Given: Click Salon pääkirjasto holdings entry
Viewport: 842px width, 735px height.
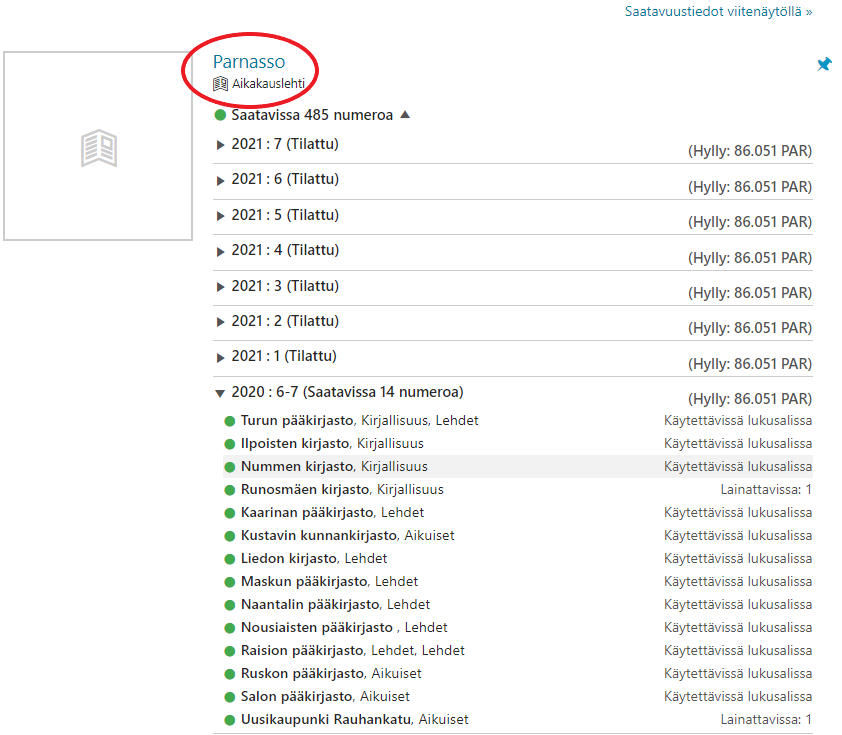Looking at the screenshot, I should click(x=297, y=696).
